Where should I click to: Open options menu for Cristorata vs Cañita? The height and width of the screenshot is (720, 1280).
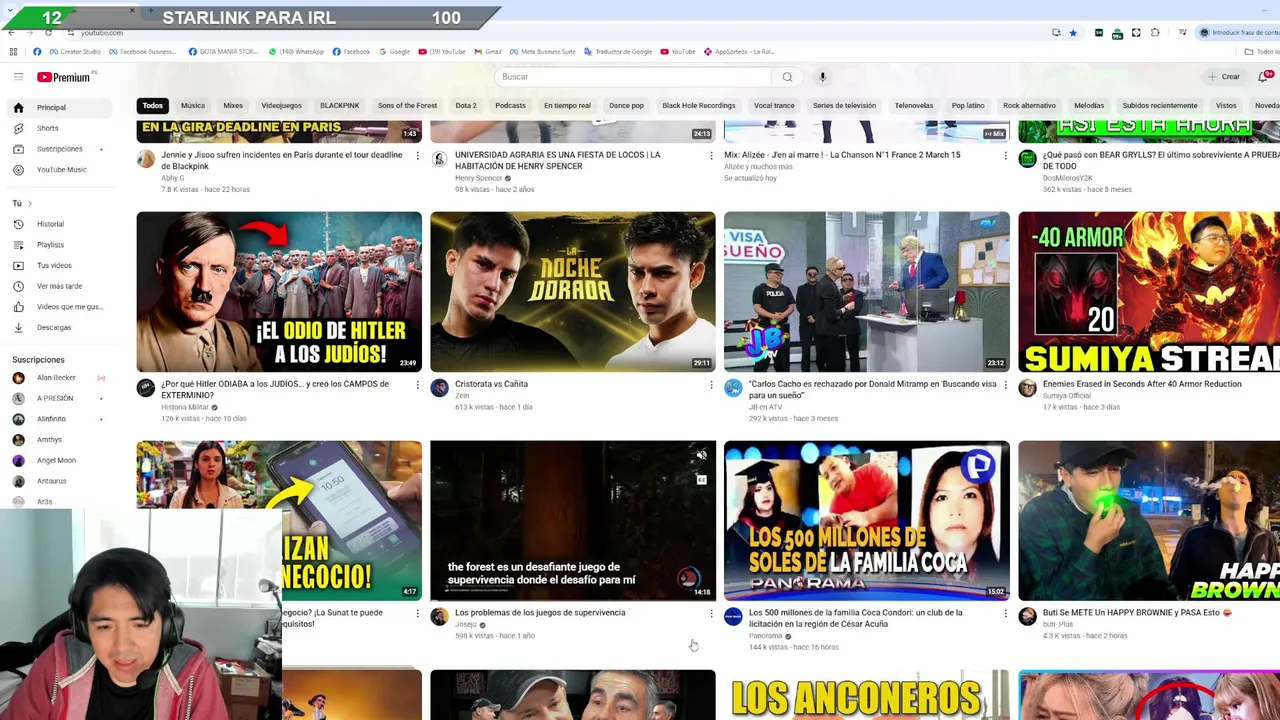point(711,385)
